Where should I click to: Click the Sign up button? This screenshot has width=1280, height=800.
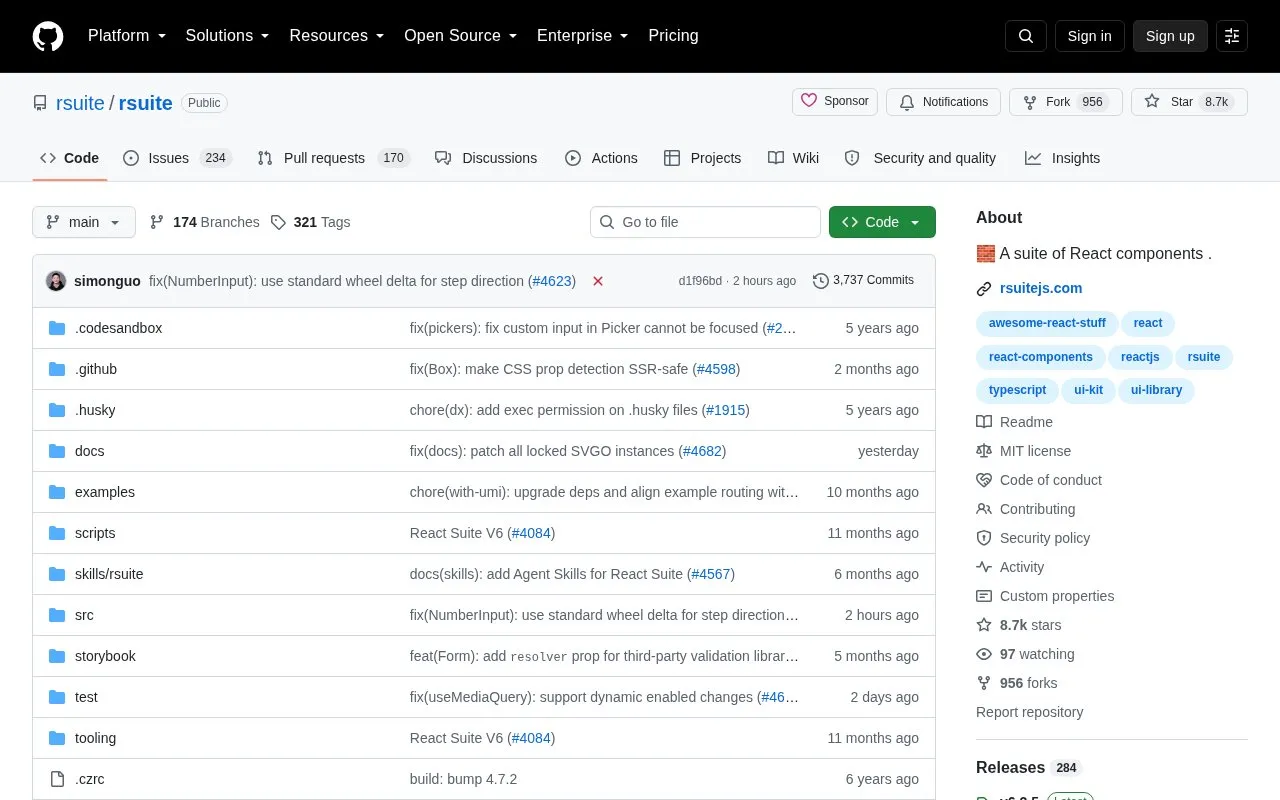[x=1170, y=36]
